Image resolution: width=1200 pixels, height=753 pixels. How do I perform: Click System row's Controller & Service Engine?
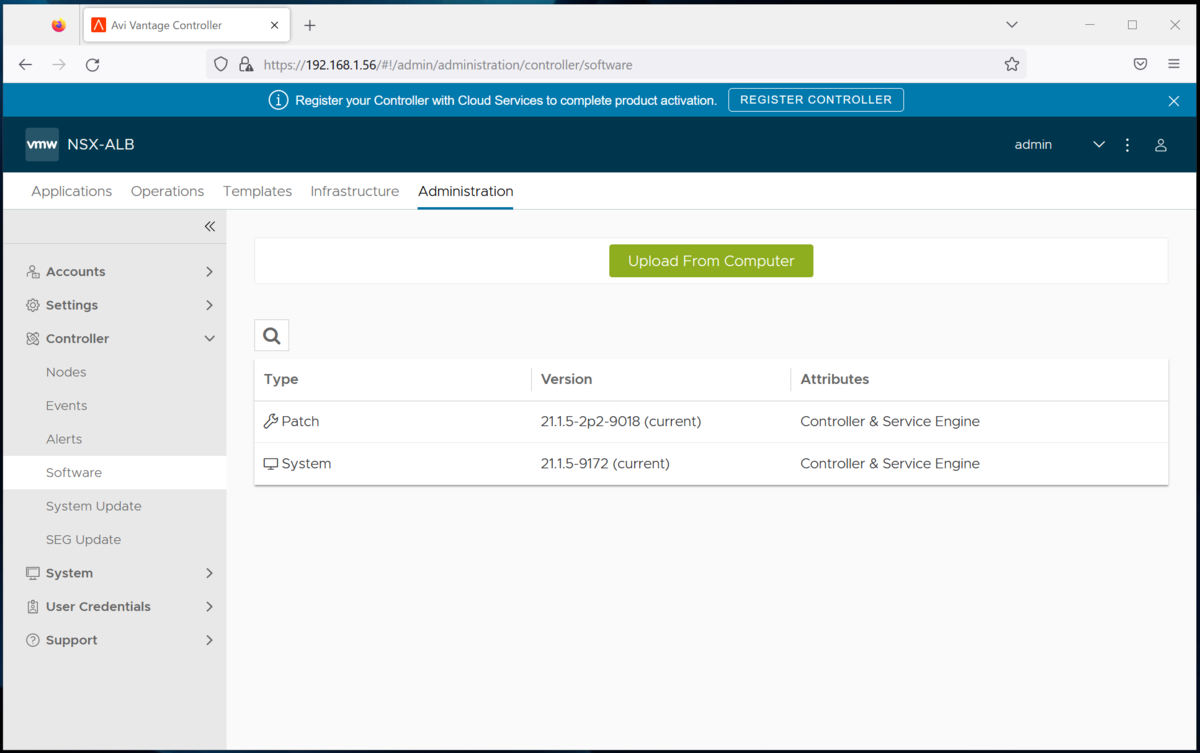pyautogui.click(x=890, y=464)
